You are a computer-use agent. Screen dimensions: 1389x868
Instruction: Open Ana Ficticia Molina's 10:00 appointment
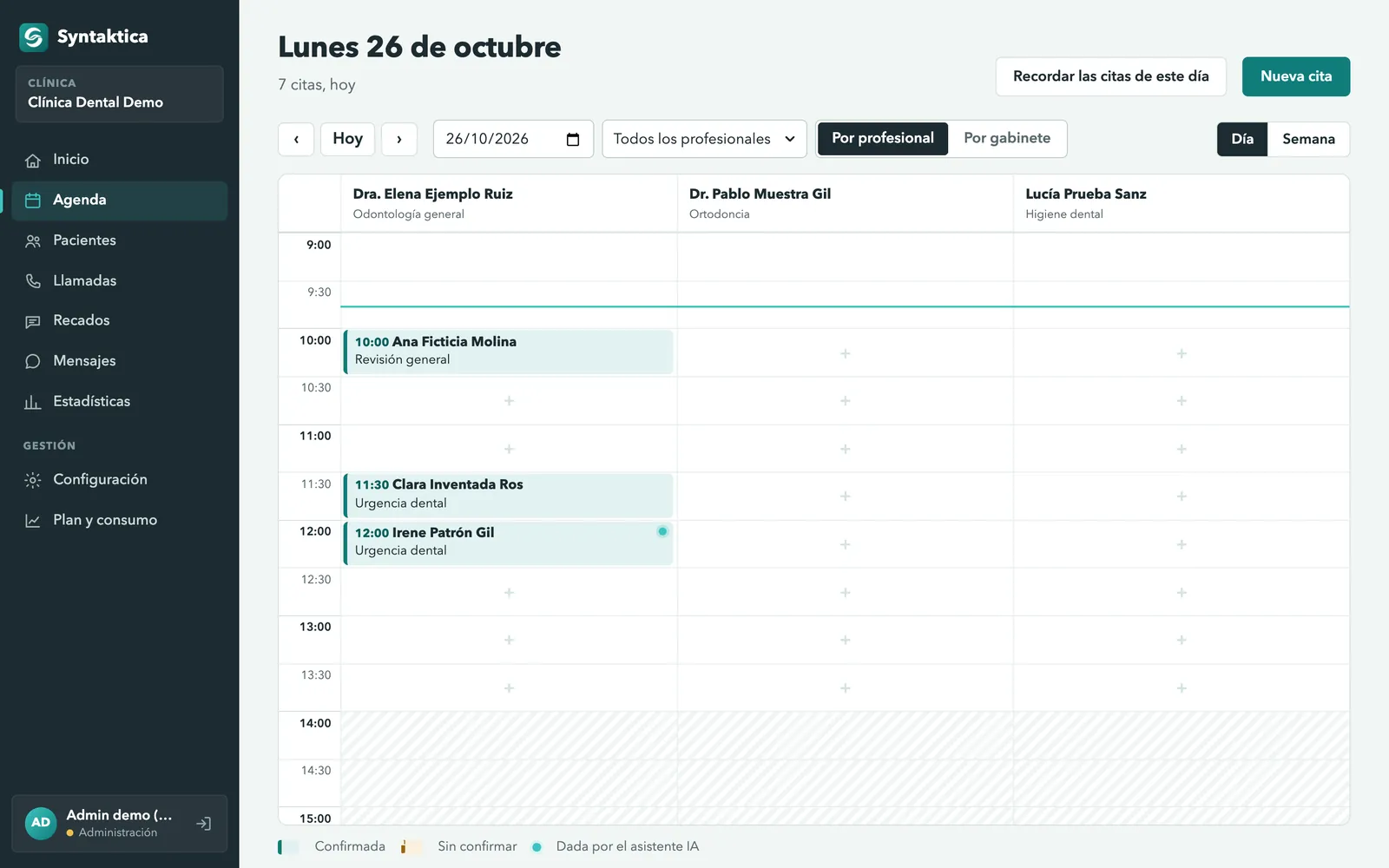509,352
